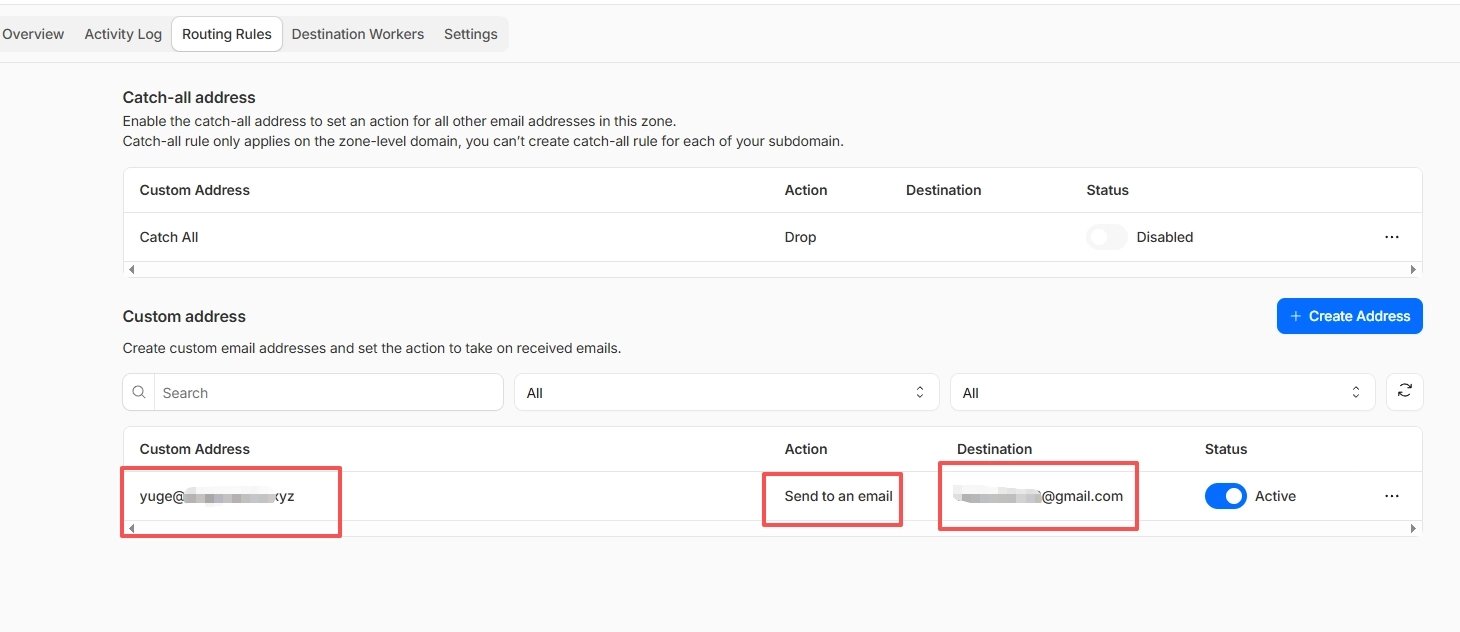Click right scroll arrow in Custom address table
This screenshot has width=1460, height=632.
point(1413,528)
